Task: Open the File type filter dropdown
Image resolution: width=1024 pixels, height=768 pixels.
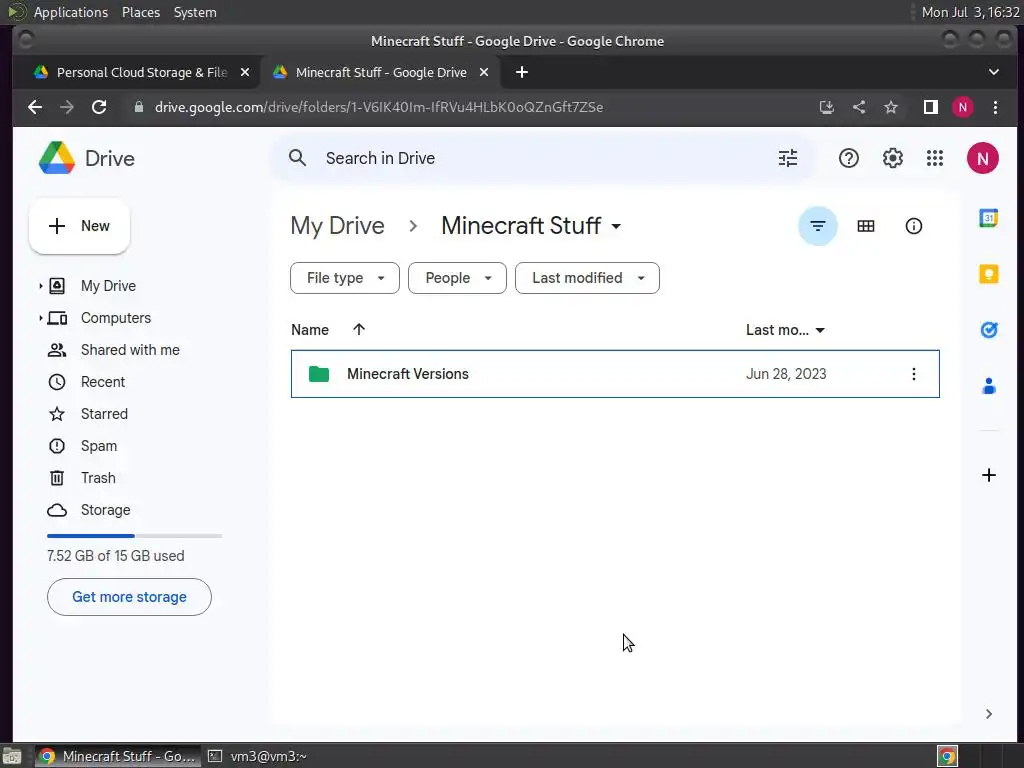Action: tap(345, 278)
